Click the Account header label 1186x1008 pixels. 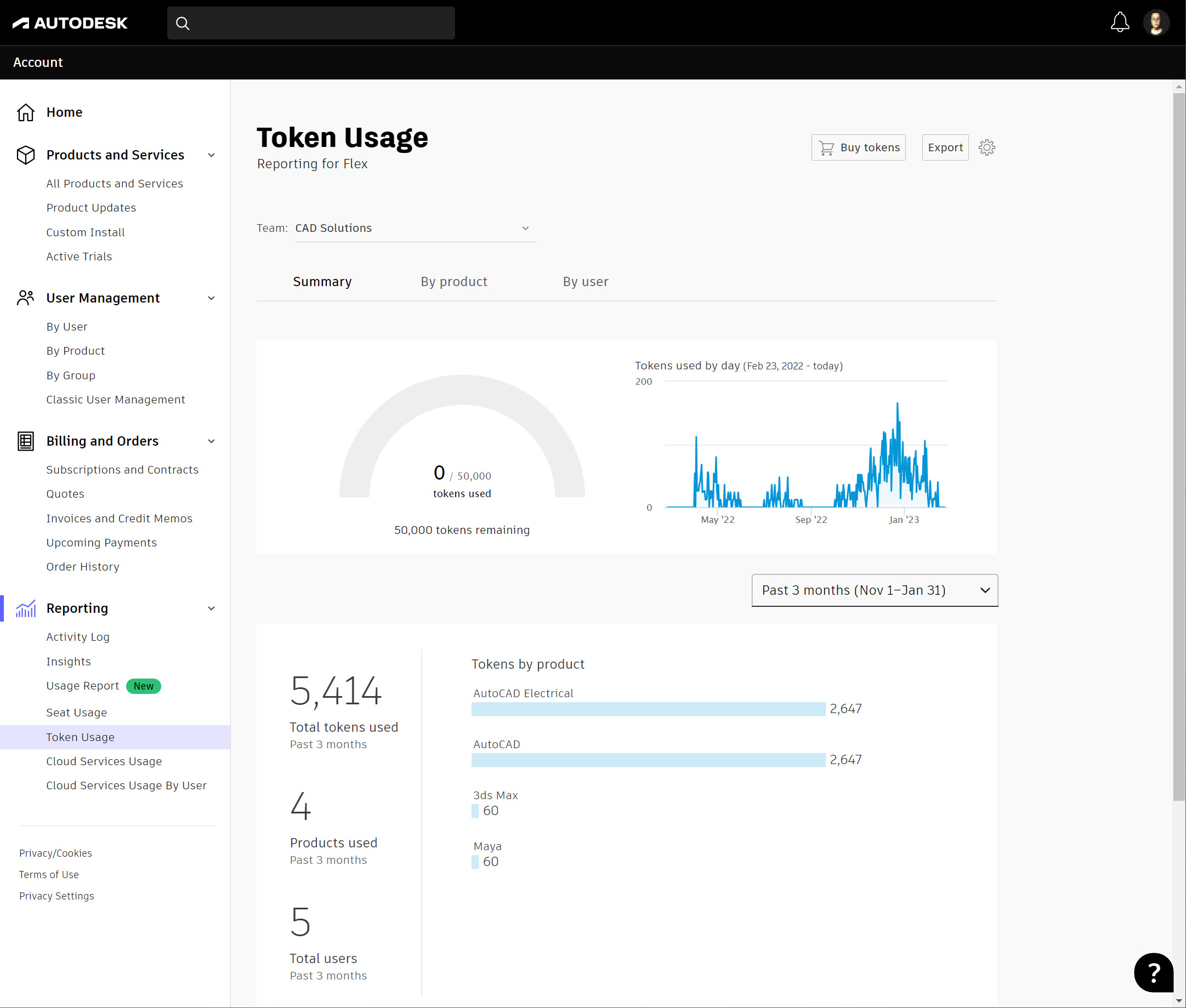(38, 62)
